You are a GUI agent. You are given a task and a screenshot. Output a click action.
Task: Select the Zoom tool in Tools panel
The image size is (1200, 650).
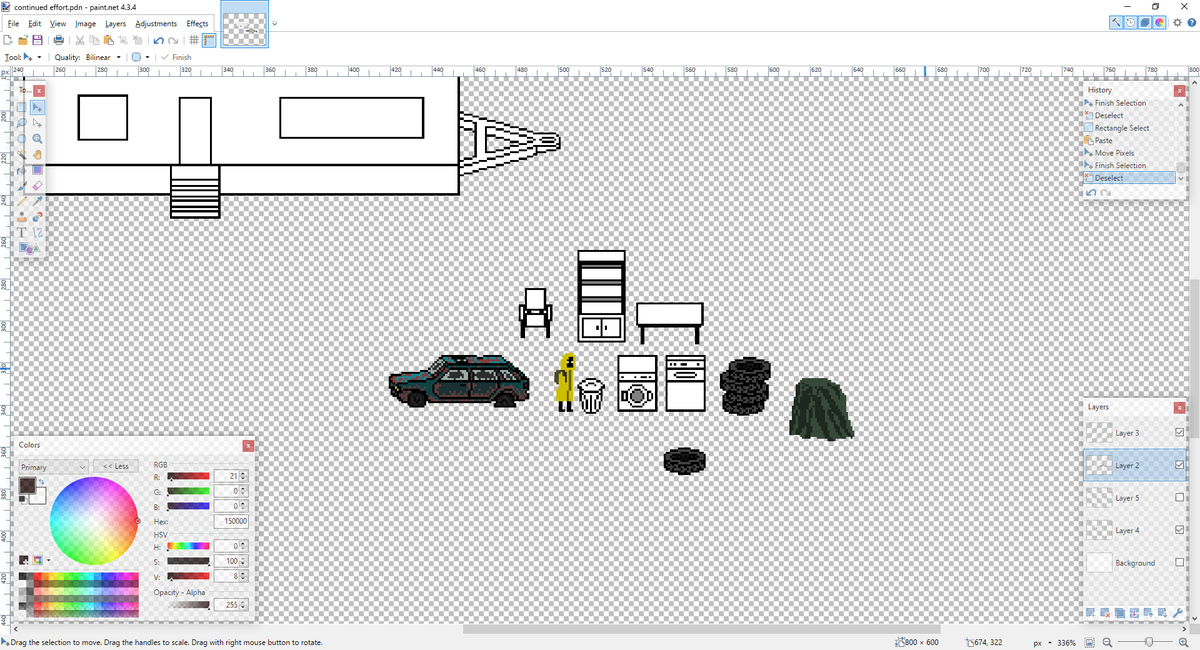37,139
